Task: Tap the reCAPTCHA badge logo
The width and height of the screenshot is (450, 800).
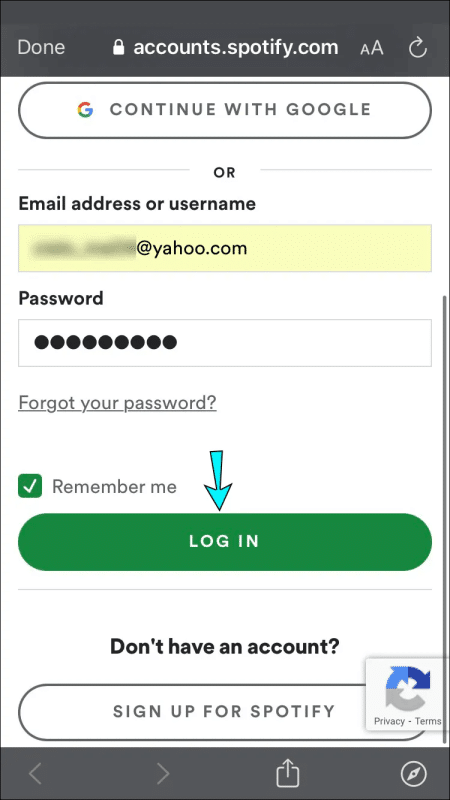Action: [x=408, y=688]
